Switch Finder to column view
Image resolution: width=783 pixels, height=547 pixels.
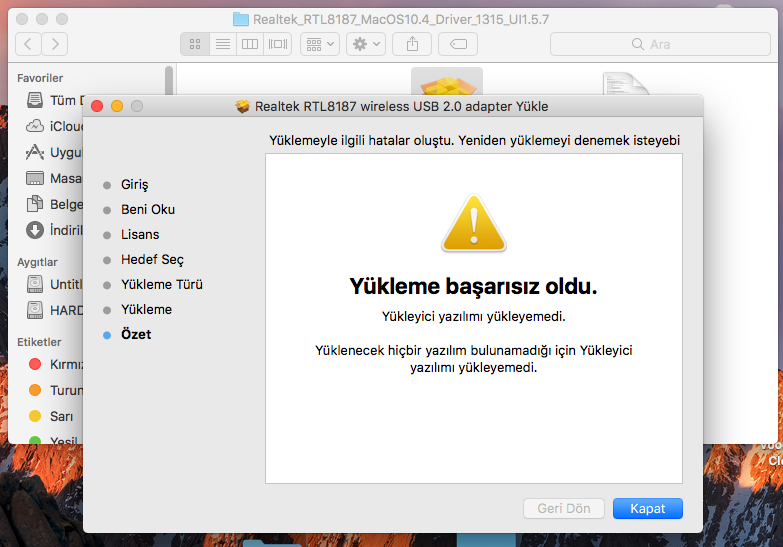point(250,44)
